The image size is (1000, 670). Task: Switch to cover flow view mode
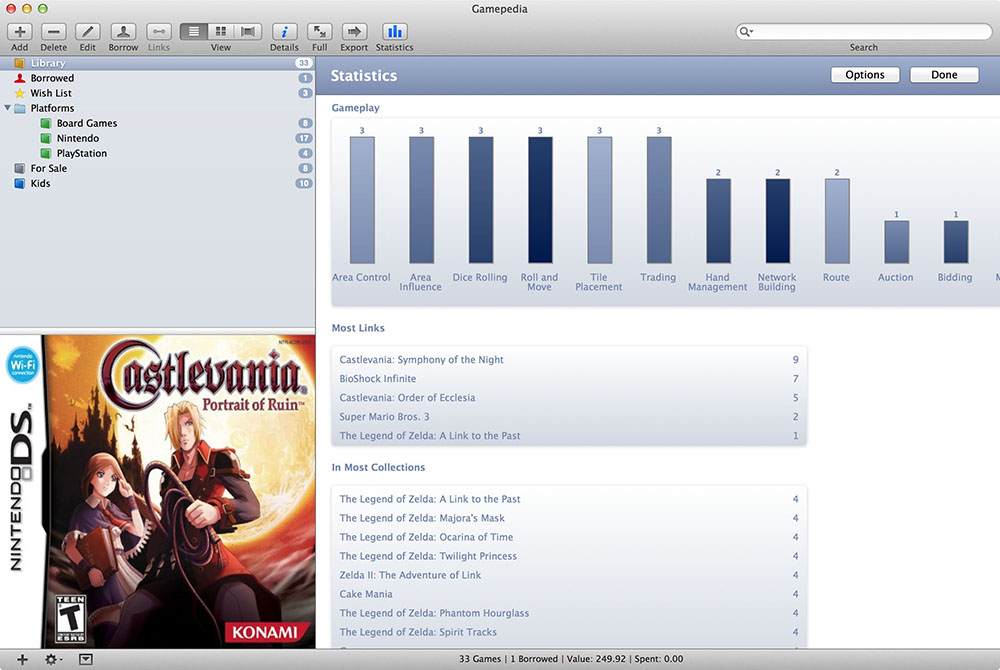(x=249, y=32)
